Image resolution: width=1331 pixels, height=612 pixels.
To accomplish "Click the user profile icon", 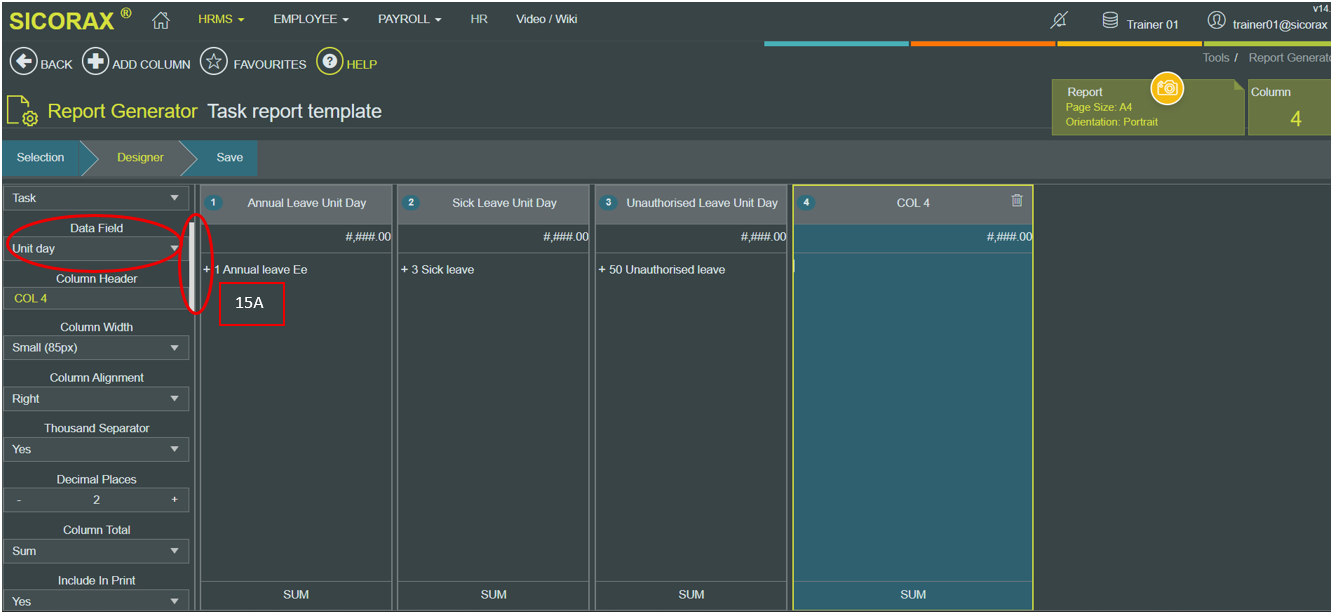I will click(x=1216, y=21).
